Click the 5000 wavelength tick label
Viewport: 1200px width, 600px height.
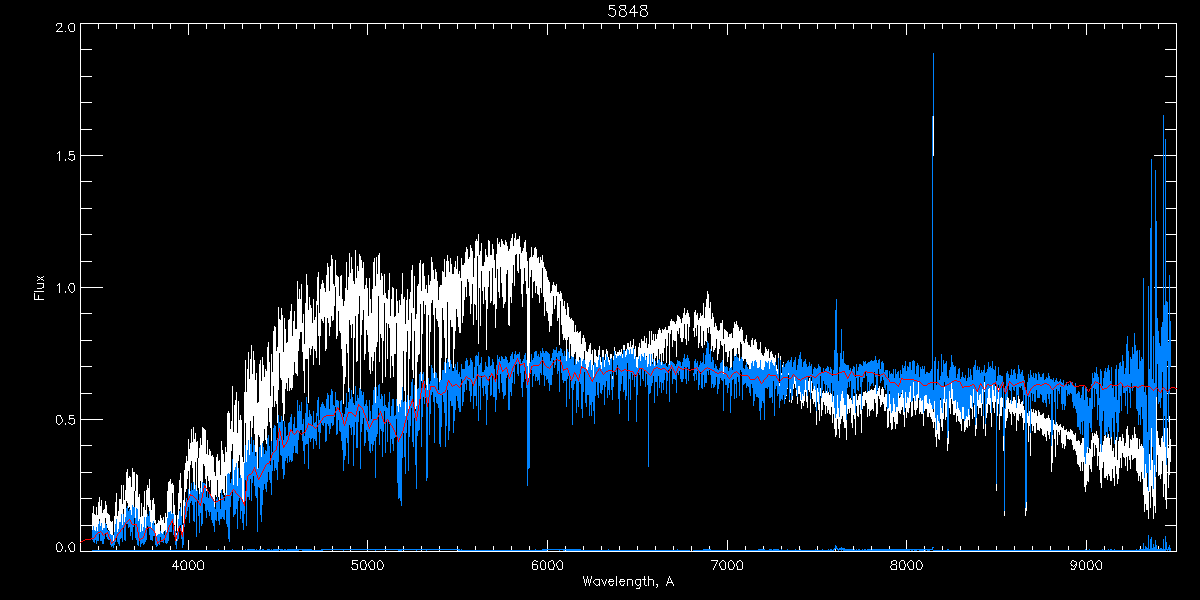(x=367, y=566)
